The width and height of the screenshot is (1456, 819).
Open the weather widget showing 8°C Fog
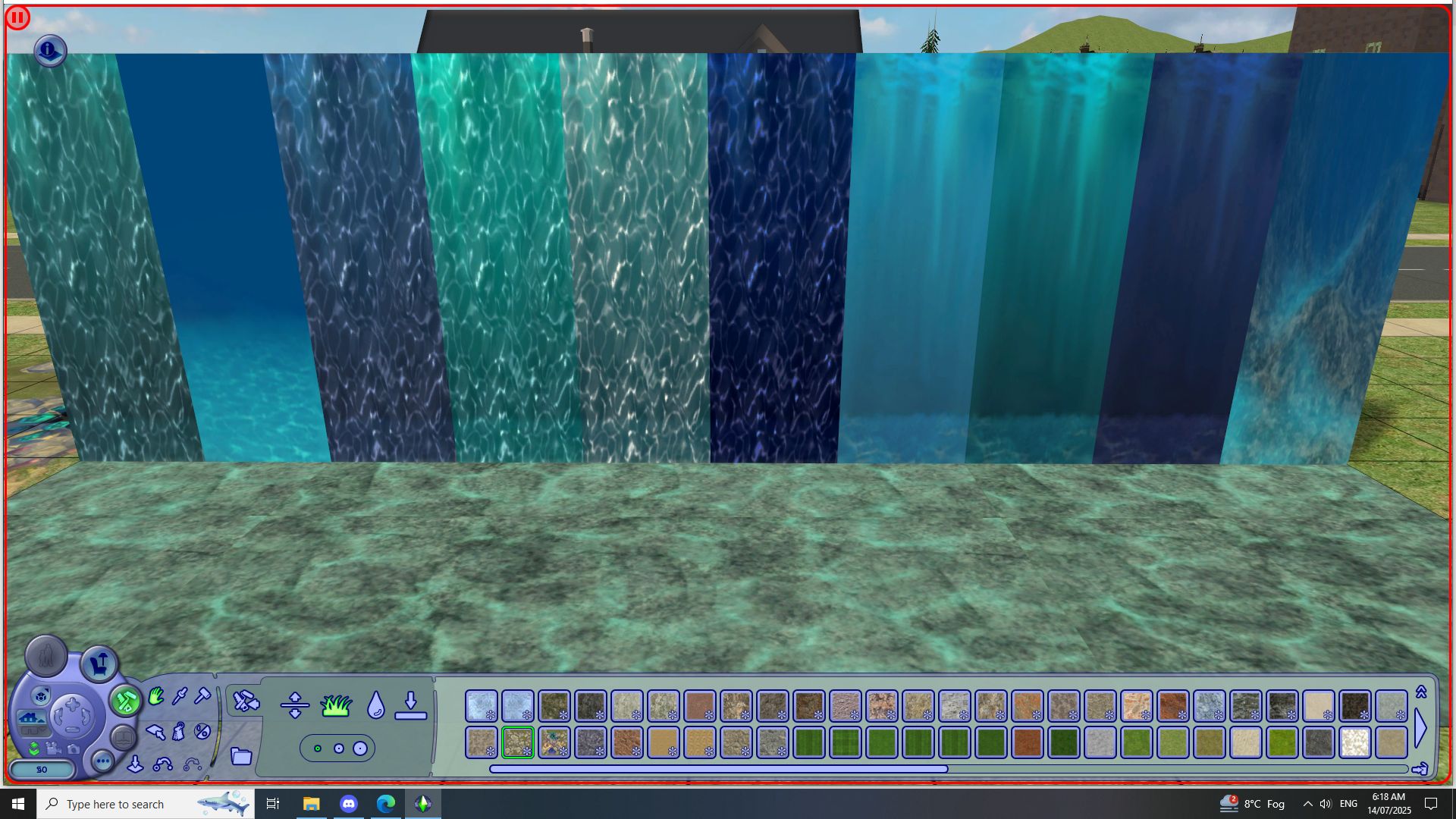click(1252, 804)
